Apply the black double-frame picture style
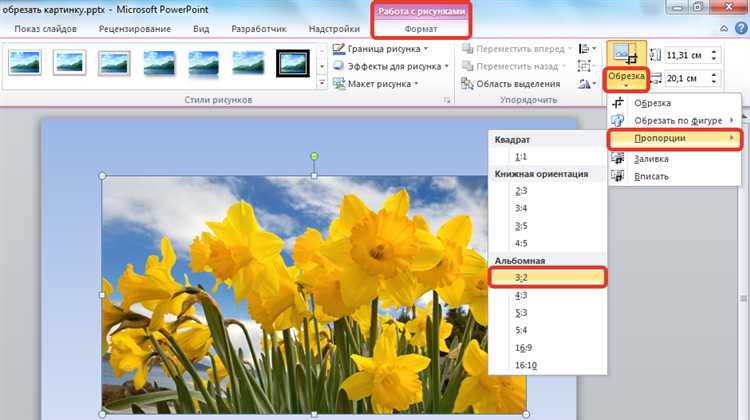The height and width of the screenshot is (420, 750). (293, 63)
